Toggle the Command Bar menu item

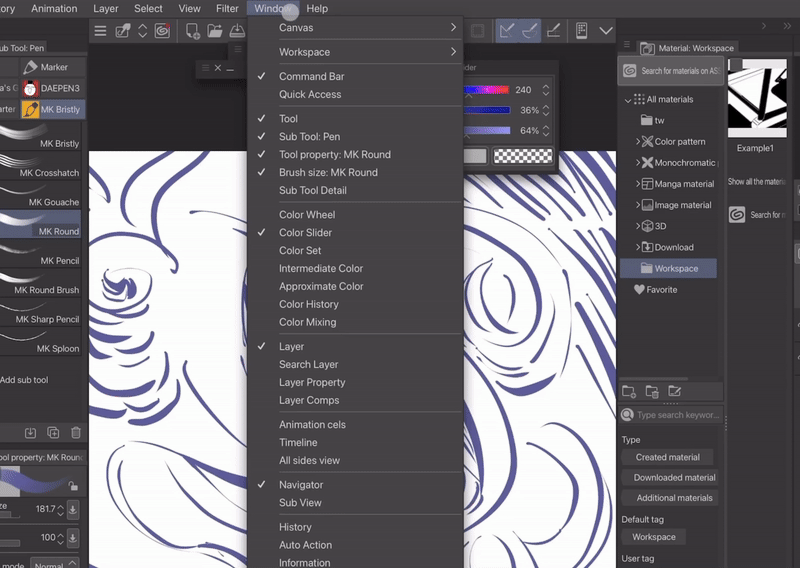point(355,76)
